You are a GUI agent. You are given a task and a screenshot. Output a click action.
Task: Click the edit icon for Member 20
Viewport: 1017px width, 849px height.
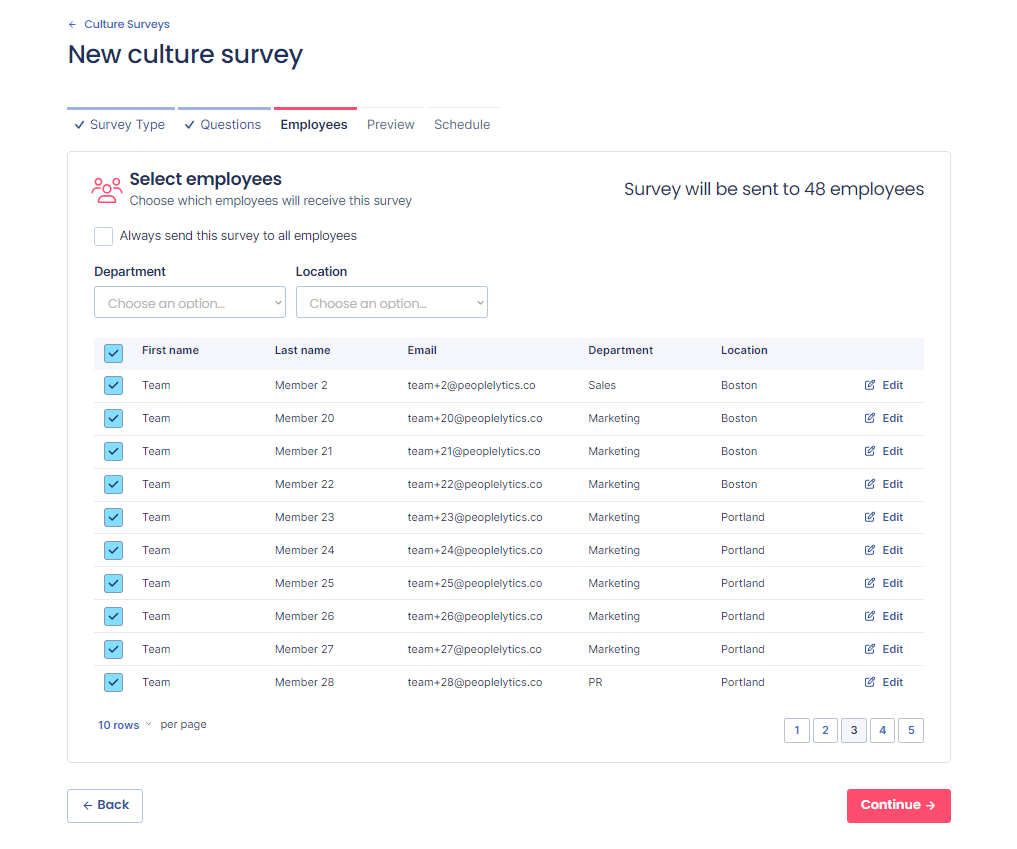[x=870, y=418]
